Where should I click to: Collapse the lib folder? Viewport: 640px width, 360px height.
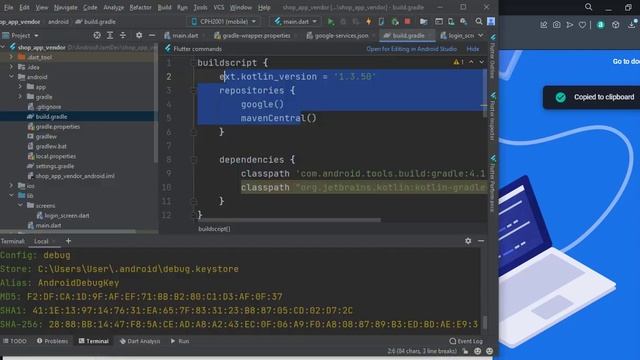(x=11, y=196)
